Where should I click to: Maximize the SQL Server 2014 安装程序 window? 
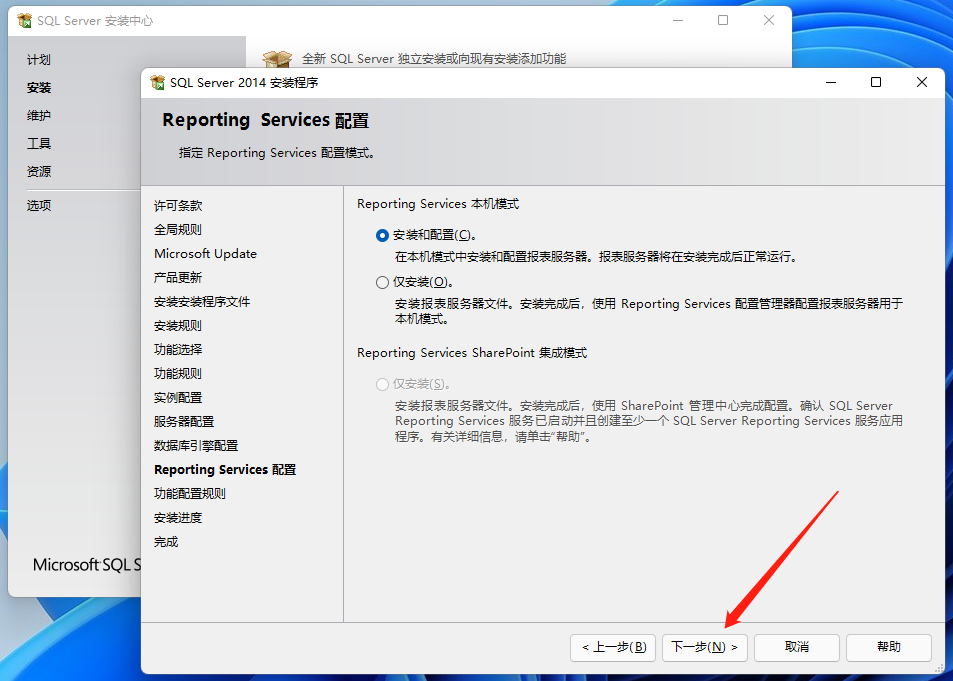point(876,82)
